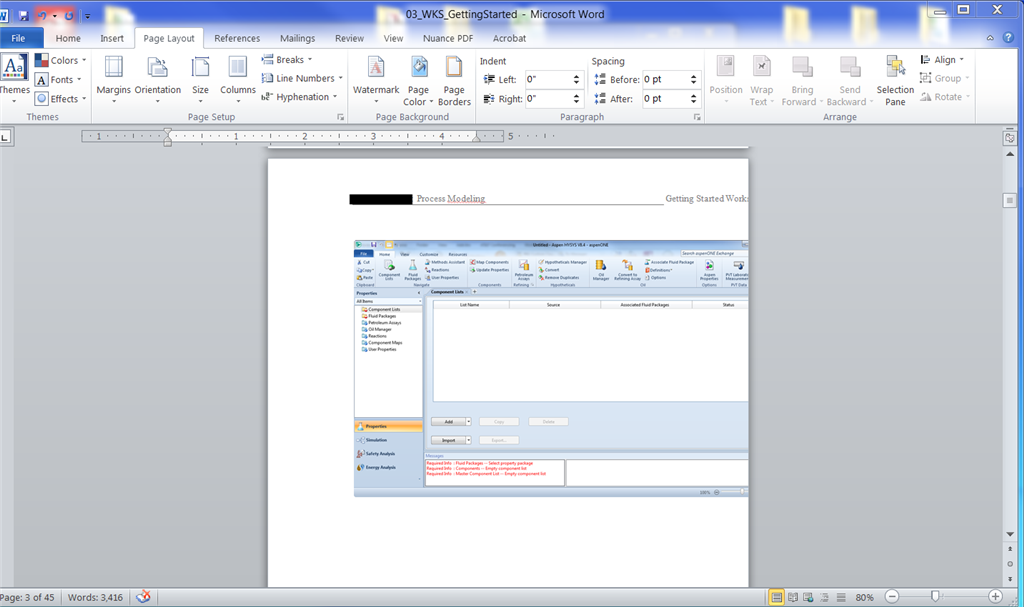Open the Undo history dropdown arrow
The height and width of the screenshot is (607, 1024).
click(54, 16)
